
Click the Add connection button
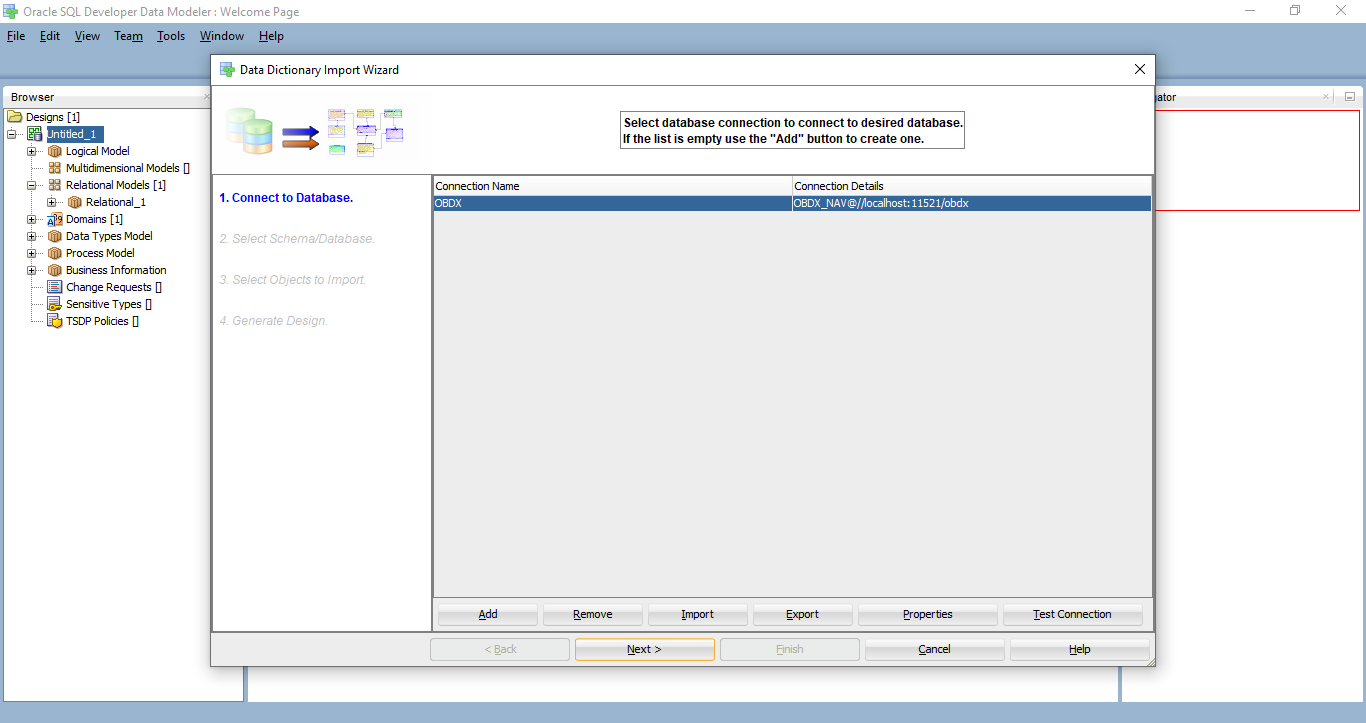pos(488,614)
